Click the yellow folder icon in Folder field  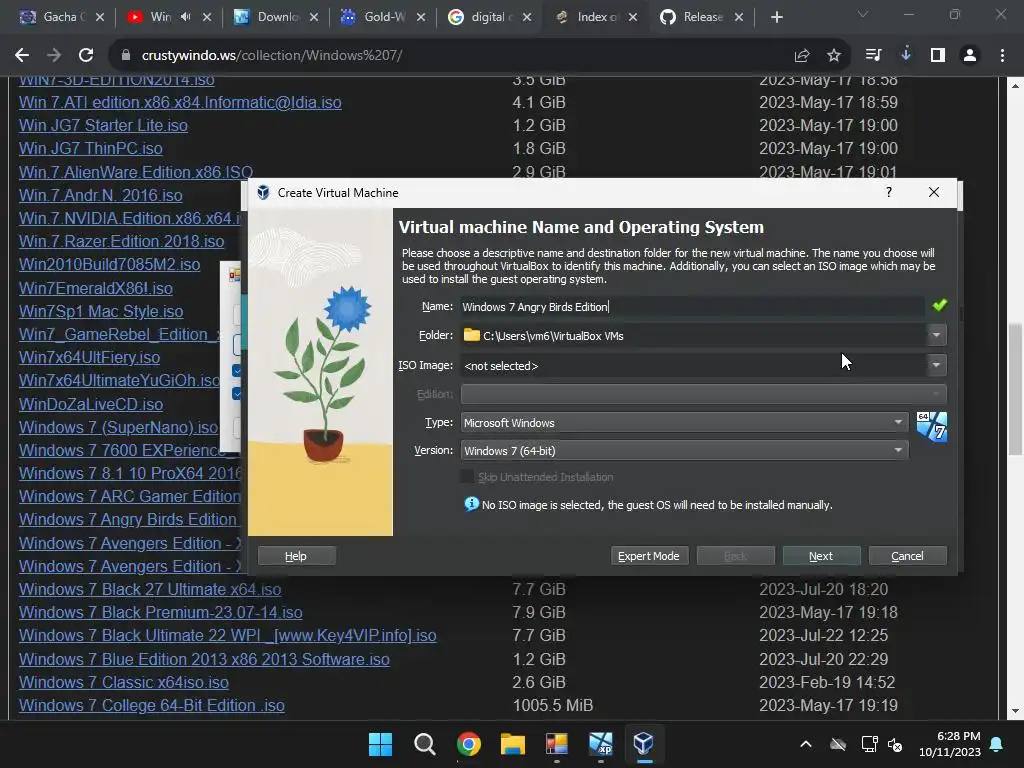[x=471, y=335]
